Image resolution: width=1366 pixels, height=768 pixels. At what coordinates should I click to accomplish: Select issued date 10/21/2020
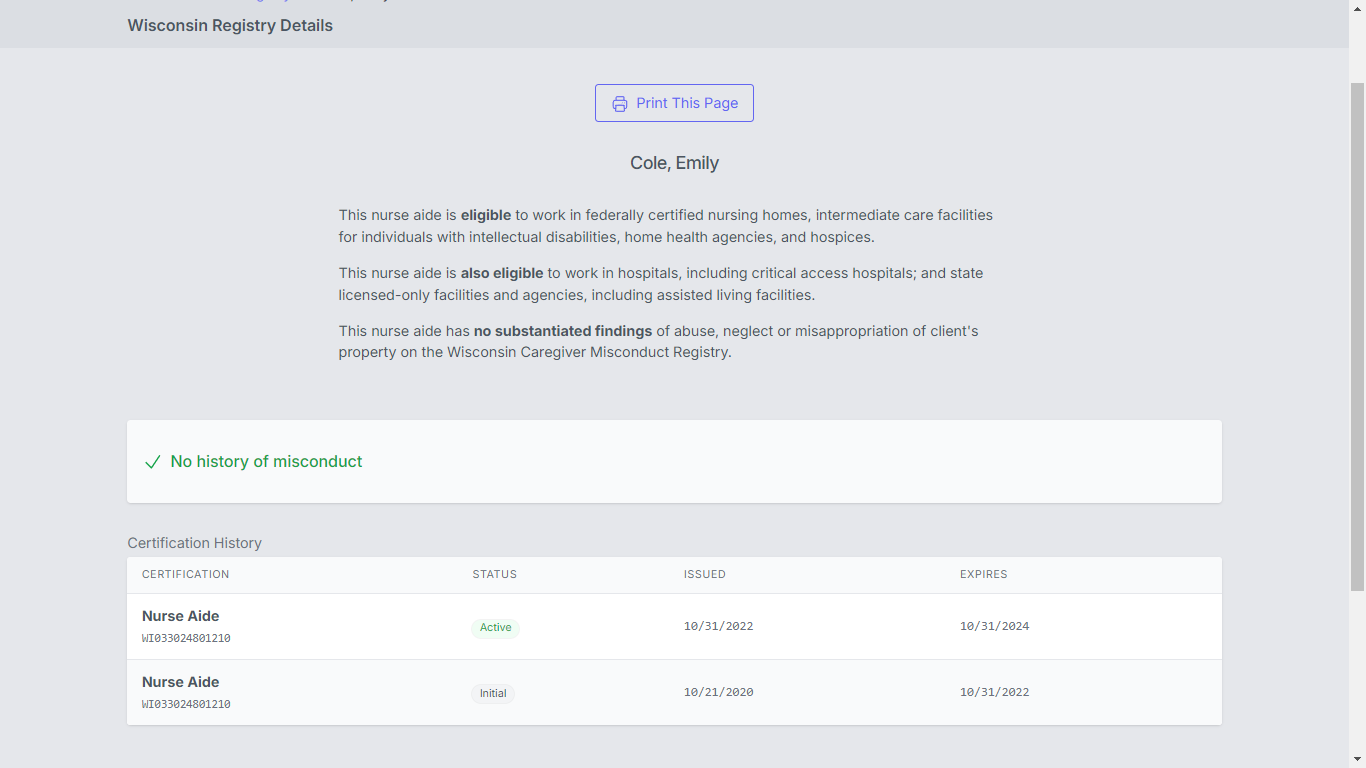click(719, 693)
